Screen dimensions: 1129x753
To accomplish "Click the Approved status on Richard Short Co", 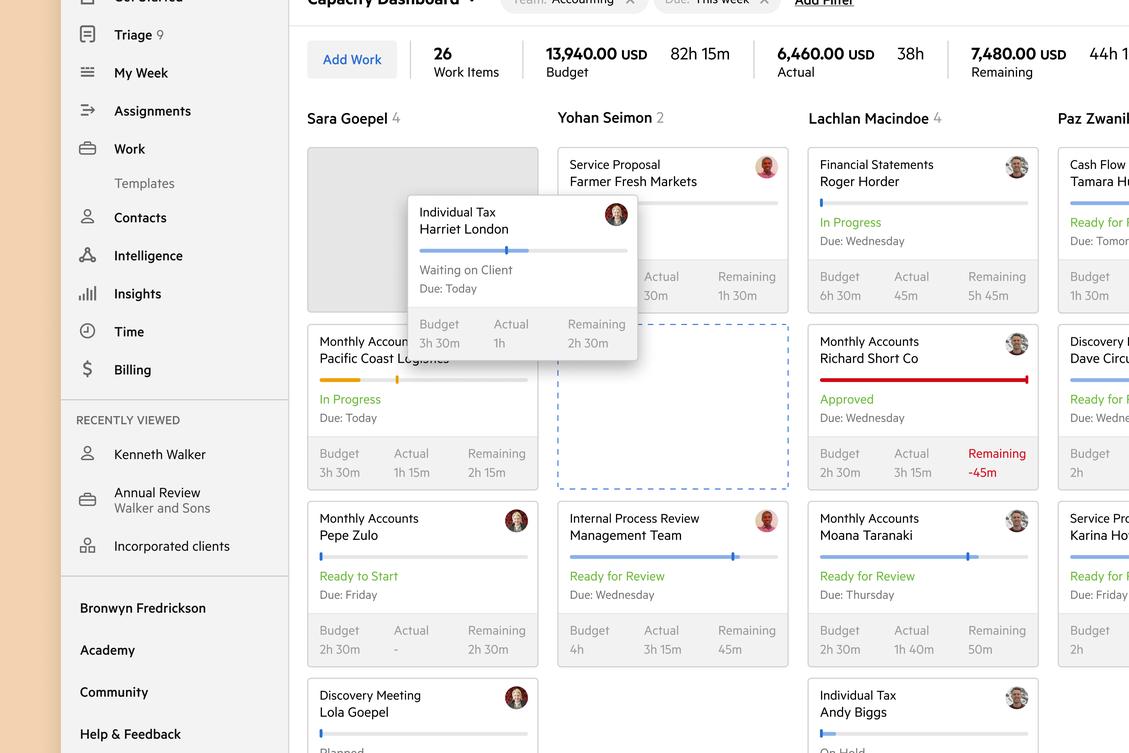I will click(x=847, y=400).
